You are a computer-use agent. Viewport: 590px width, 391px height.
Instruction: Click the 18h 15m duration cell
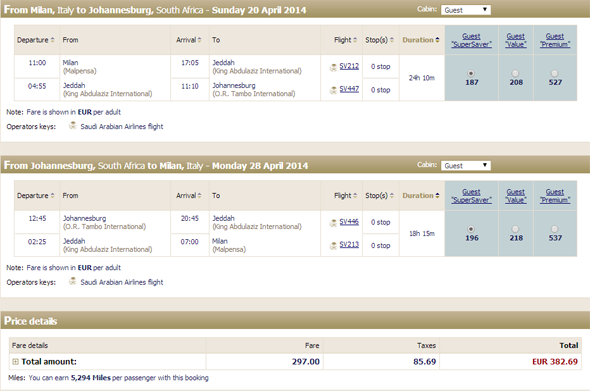click(422, 234)
